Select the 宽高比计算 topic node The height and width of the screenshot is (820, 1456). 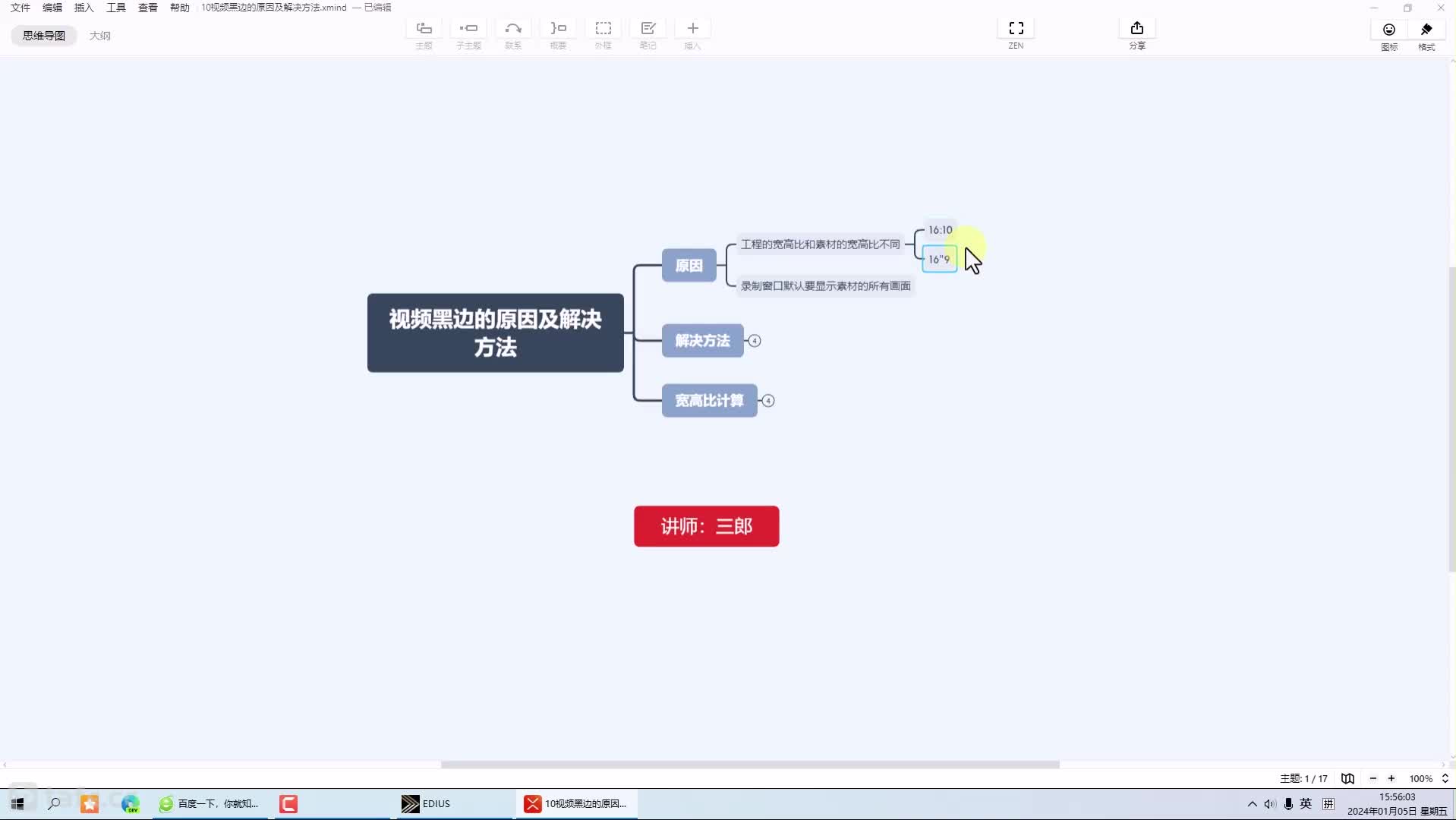(709, 401)
